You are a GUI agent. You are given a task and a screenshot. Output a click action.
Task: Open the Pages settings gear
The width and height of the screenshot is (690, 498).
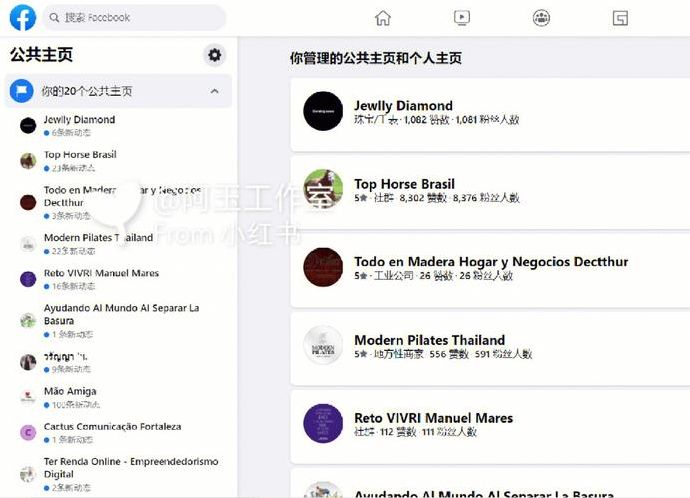(x=214, y=55)
